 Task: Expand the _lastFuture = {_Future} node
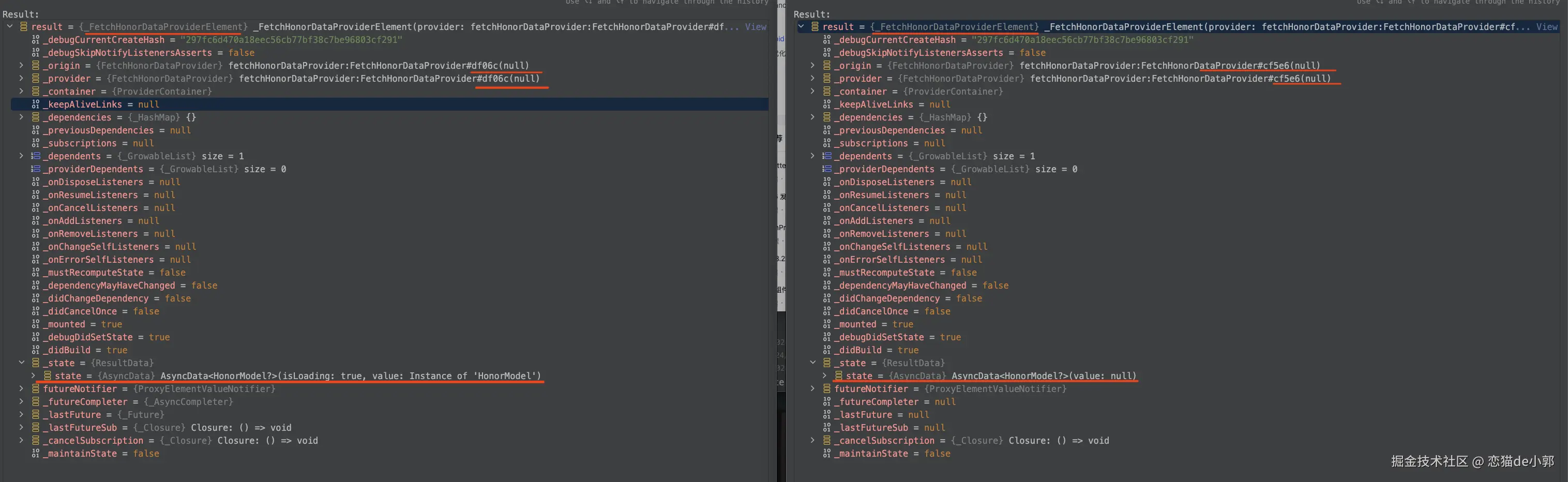pos(21,415)
